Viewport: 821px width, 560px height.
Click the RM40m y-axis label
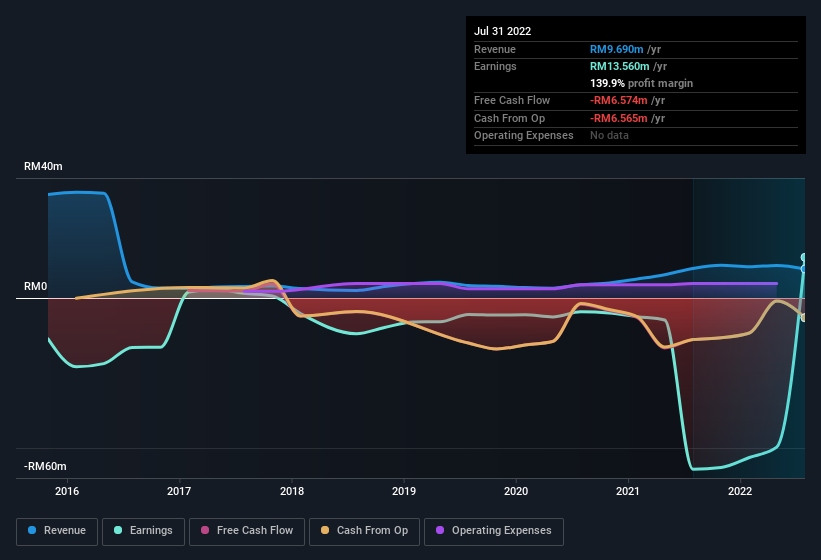(x=43, y=167)
